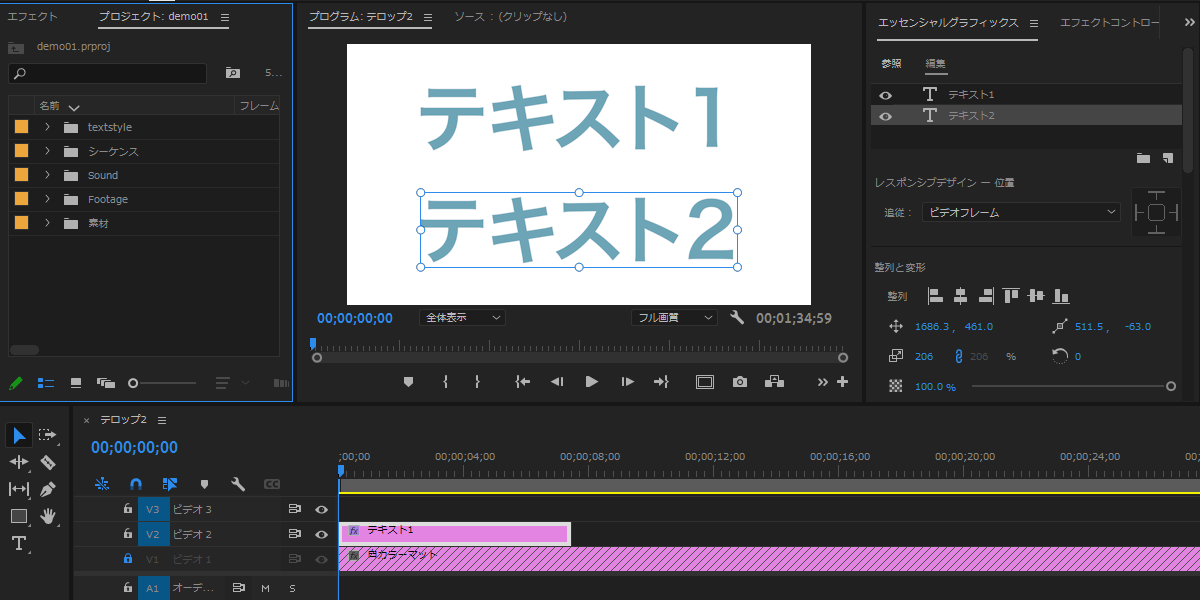Image resolution: width=1200 pixels, height=600 pixels.
Task: Switch to the 参照 tab
Action: point(891,63)
